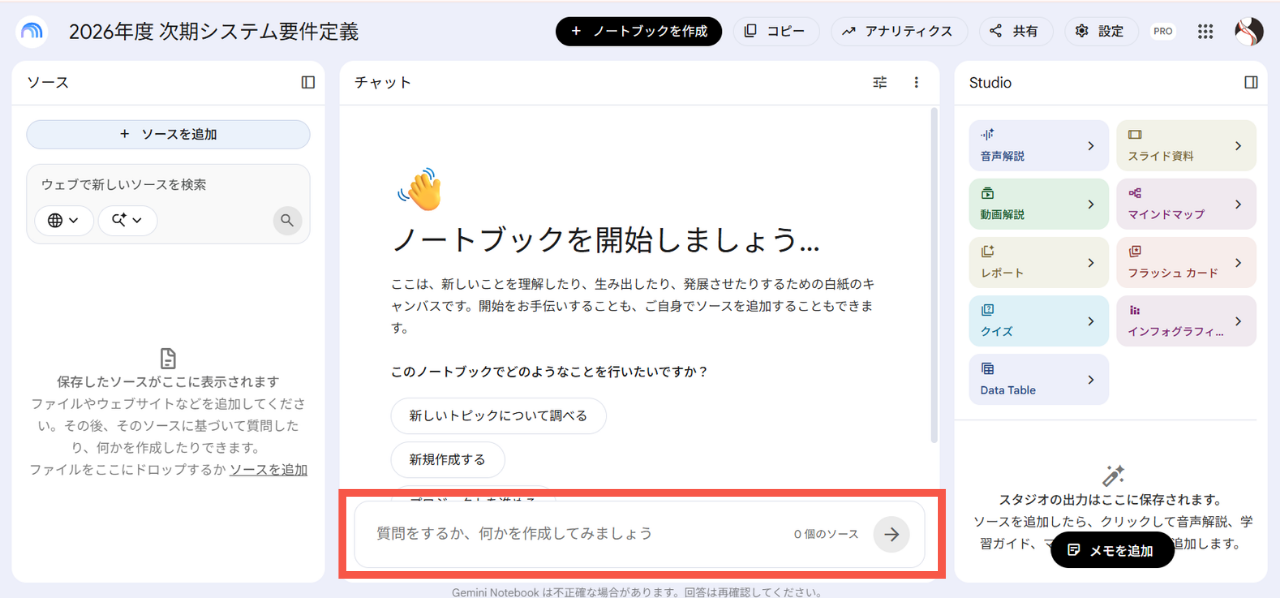Expand the クイズ chevron arrow
Viewport: 1280px width, 598px height.
(1091, 321)
